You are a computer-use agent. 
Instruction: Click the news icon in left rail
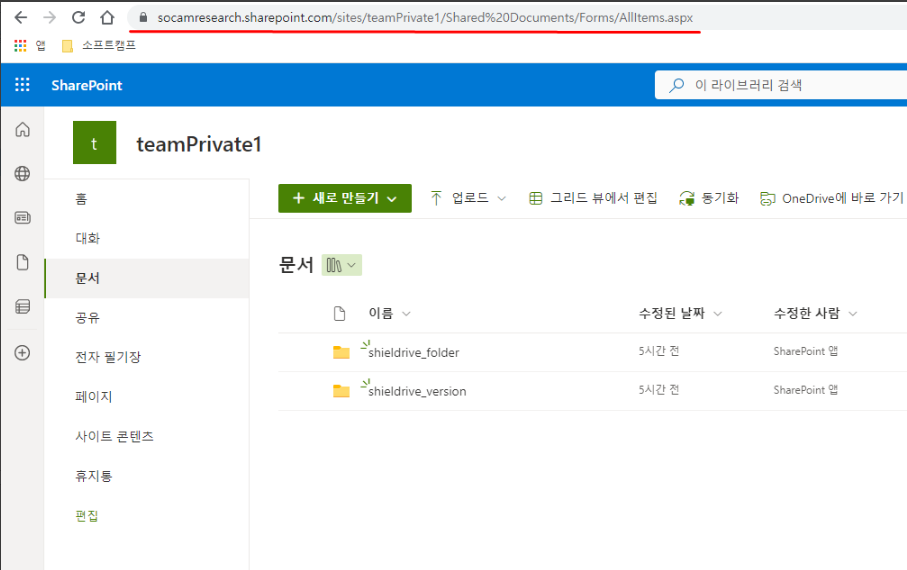coord(22,218)
